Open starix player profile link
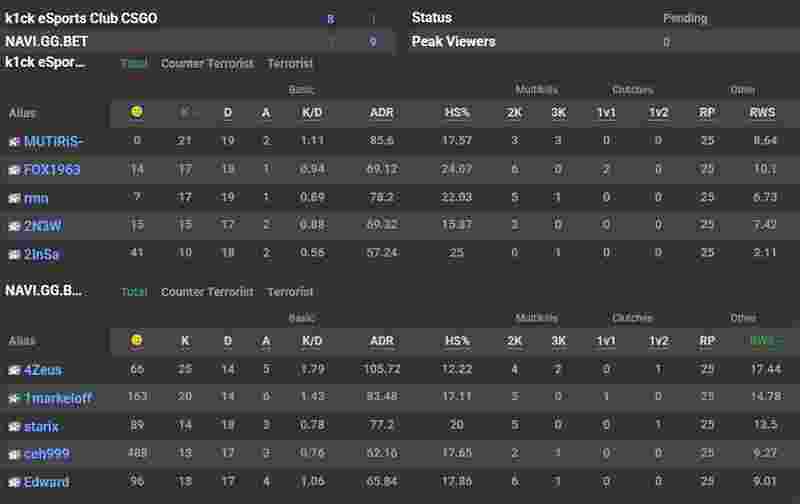Viewport: 800px width, 504px height. pos(41,426)
